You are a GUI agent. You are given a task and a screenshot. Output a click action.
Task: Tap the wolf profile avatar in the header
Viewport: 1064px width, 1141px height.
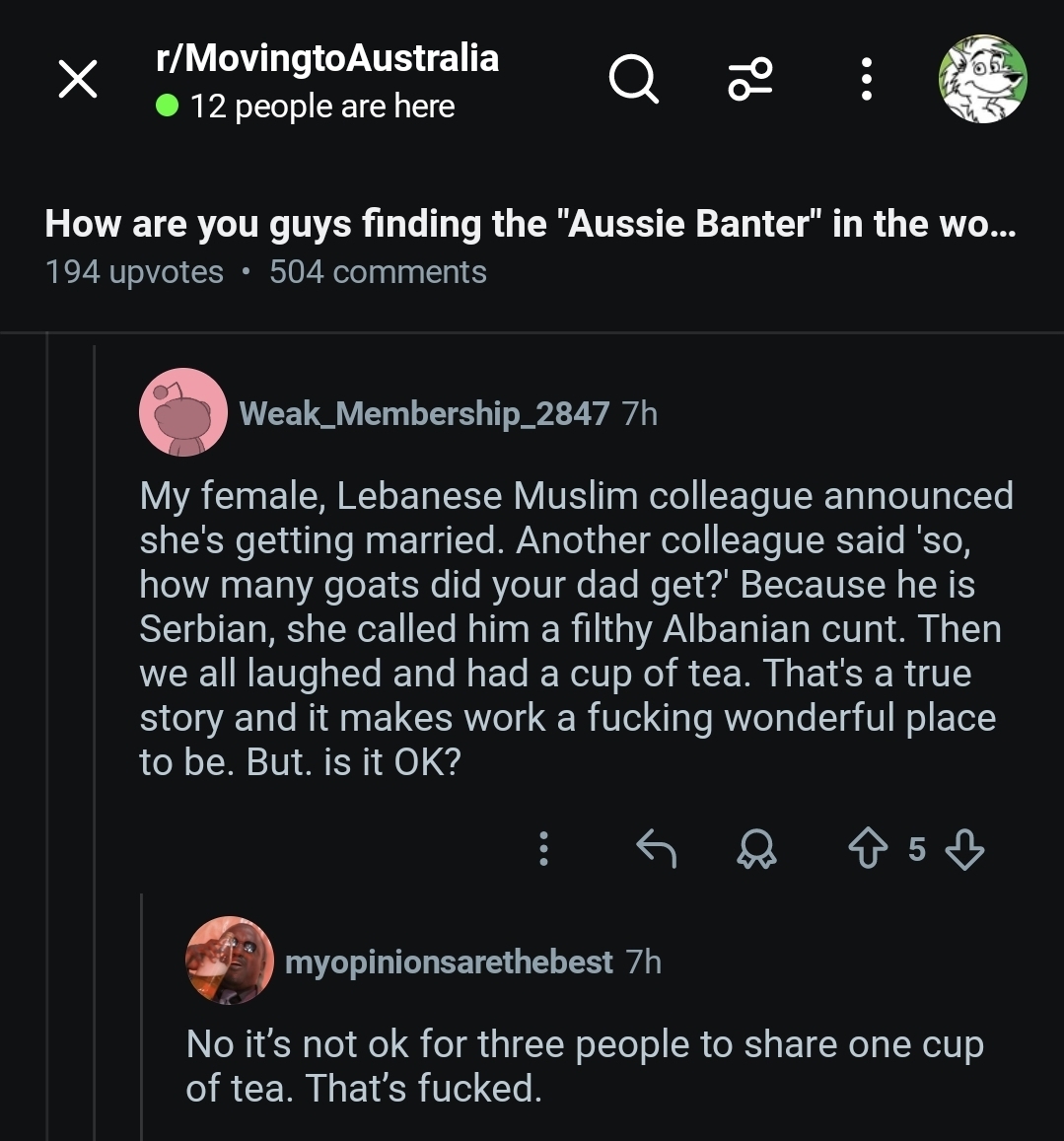click(981, 81)
